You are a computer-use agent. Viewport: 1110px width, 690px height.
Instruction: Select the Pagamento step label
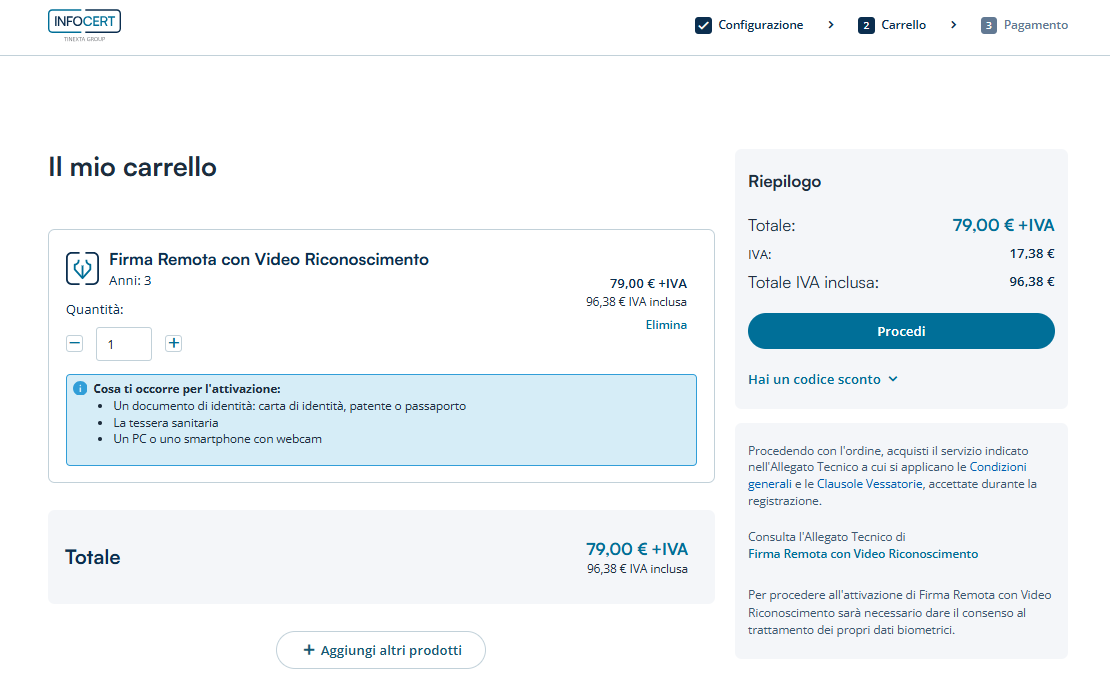(x=1036, y=25)
